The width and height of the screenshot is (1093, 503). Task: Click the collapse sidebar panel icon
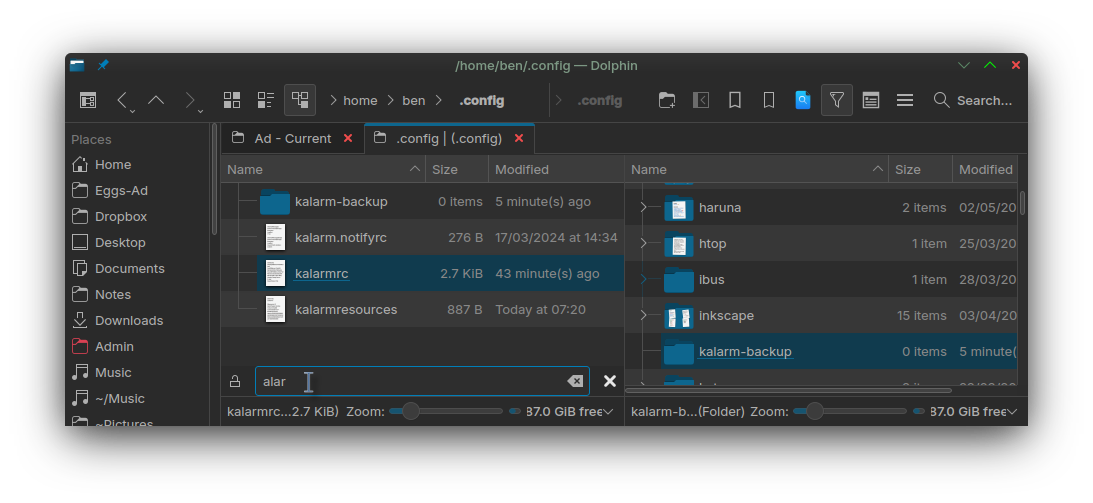[x=701, y=100]
